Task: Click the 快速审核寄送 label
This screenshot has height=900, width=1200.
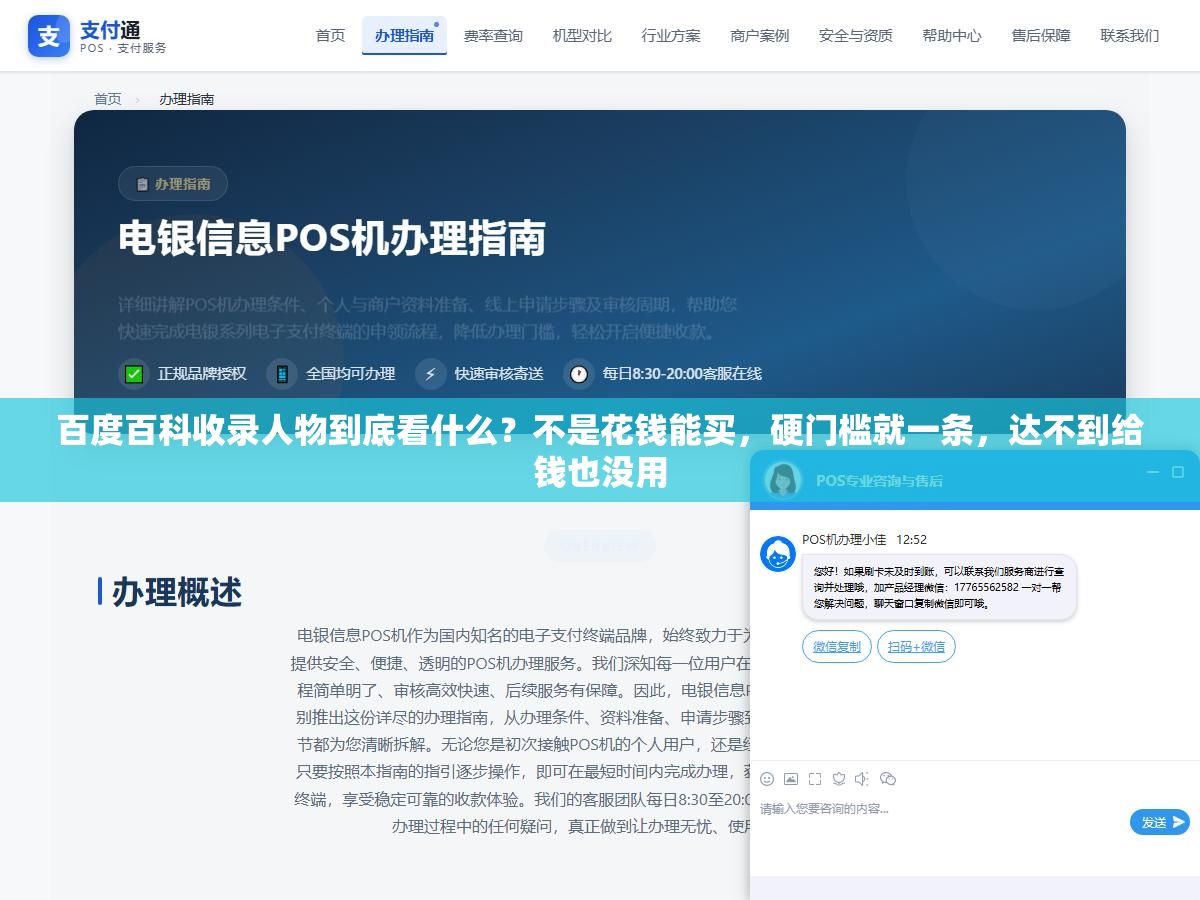Action: [x=499, y=373]
